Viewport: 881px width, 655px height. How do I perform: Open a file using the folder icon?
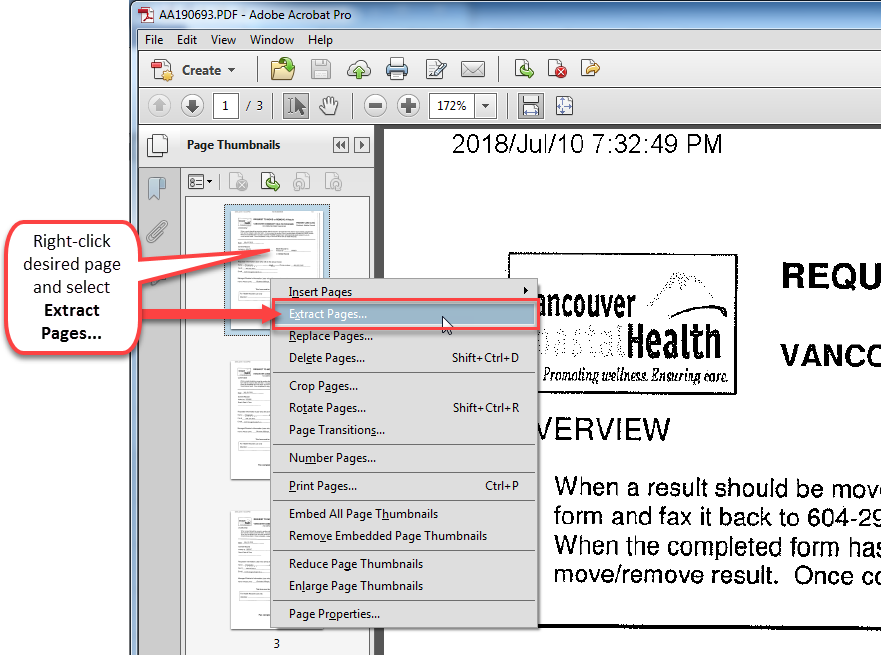pyautogui.click(x=282, y=69)
